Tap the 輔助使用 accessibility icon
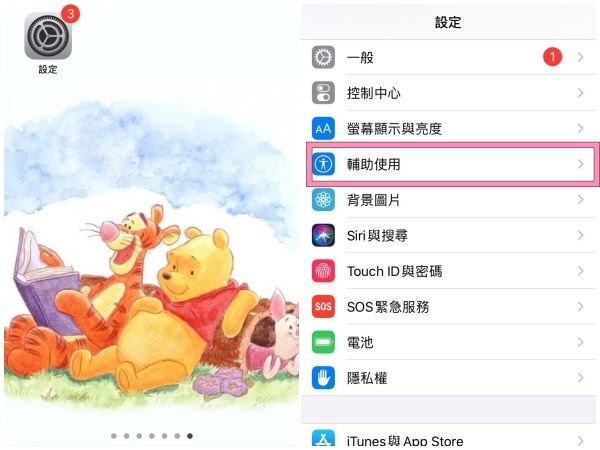This screenshot has height=450, width=600. click(323, 164)
